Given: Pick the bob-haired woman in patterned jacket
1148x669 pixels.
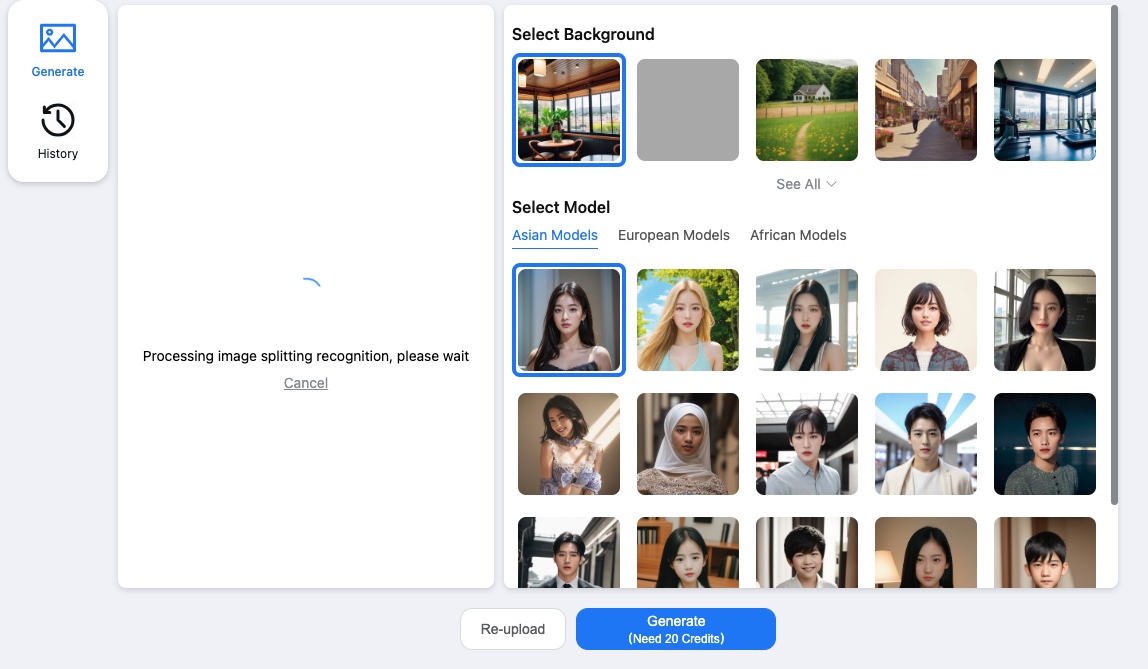Looking at the screenshot, I should pyautogui.click(x=925, y=320).
